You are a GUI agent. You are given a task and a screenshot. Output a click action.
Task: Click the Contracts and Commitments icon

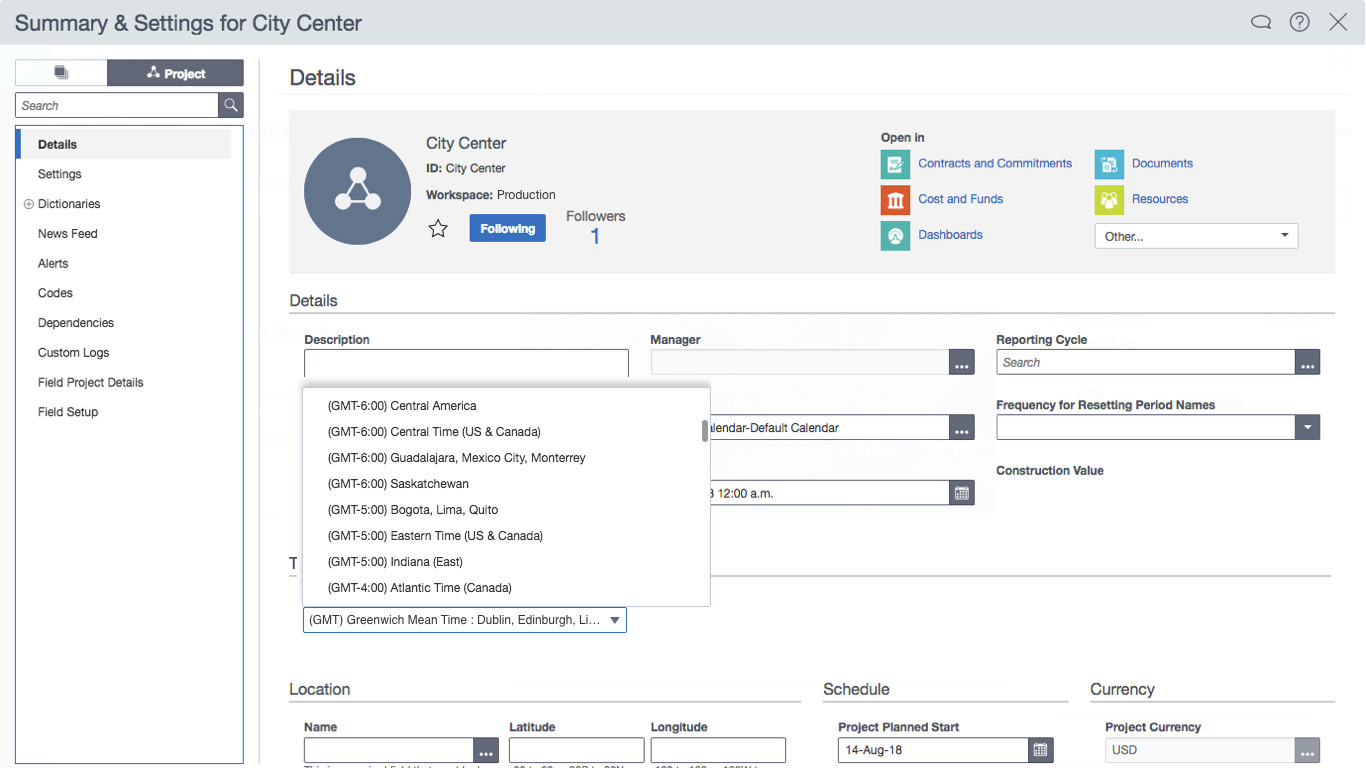point(895,164)
